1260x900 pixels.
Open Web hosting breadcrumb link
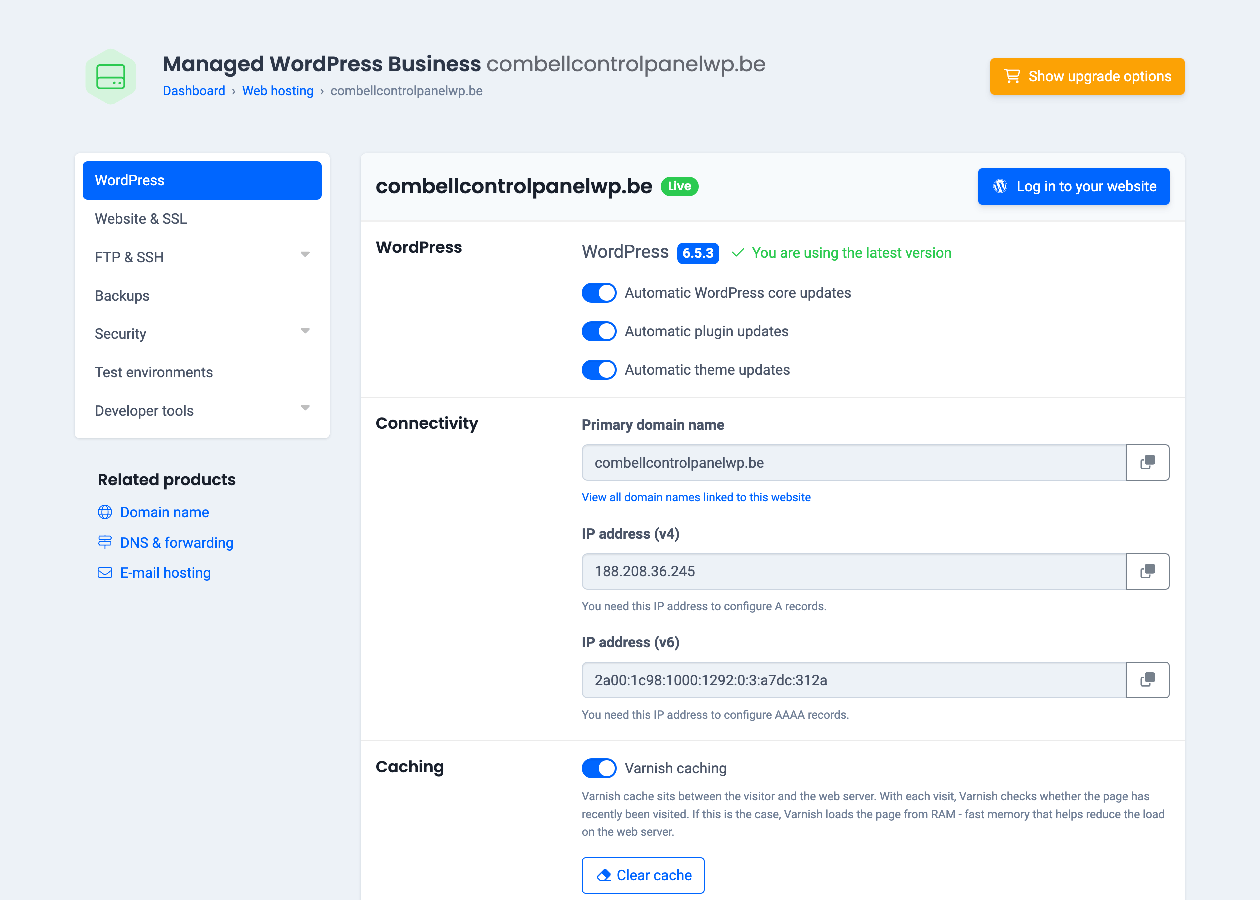click(x=278, y=91)
